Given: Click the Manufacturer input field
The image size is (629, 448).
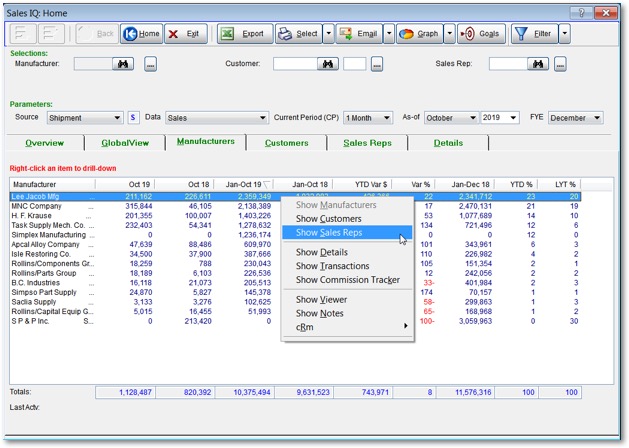Looking at the screenshot, I should tap(93, 64).
